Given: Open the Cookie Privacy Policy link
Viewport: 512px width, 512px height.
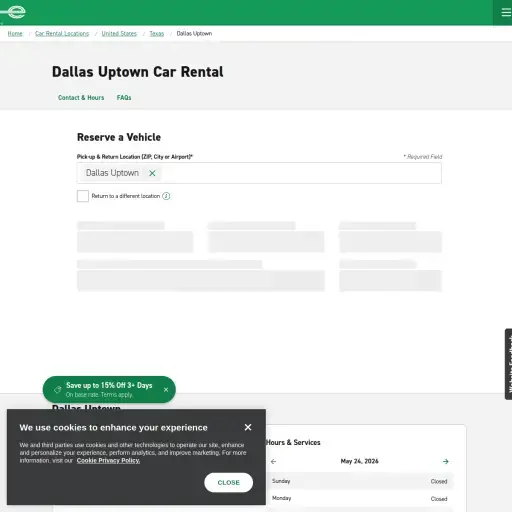Looking at the screenshot, I should point(108,461).
